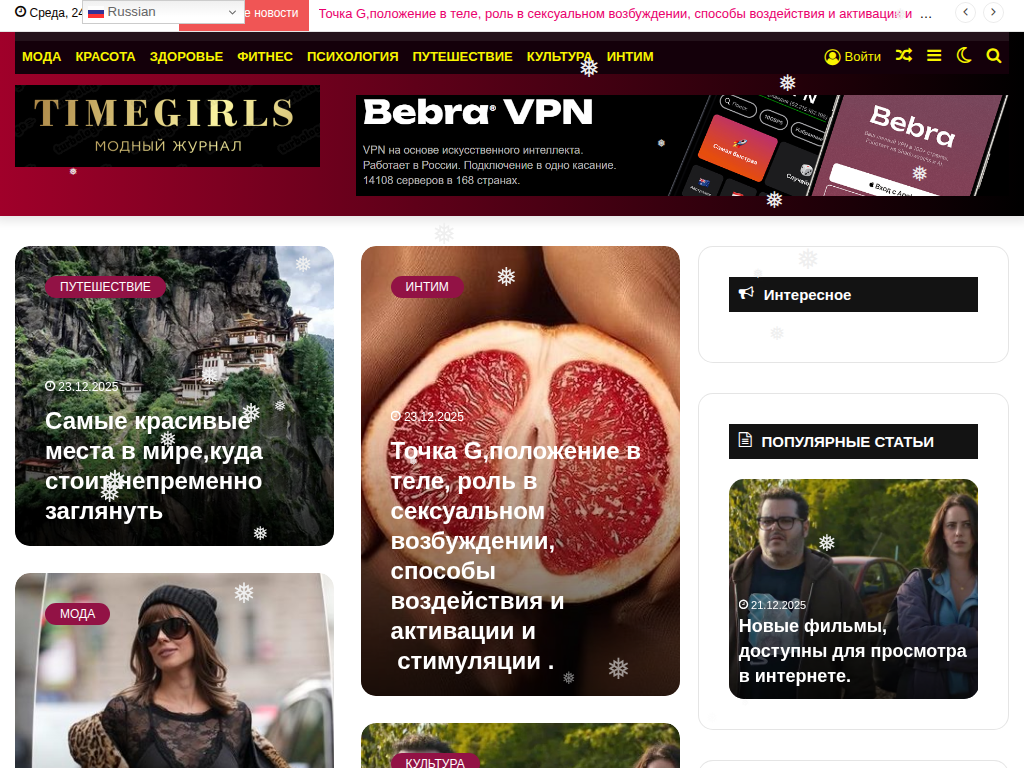Image resolution: width=1024 pixels, height=768 pixels.
Task: Click the TIMEGIRLS модный журнал logo
Action: point(168,126)
